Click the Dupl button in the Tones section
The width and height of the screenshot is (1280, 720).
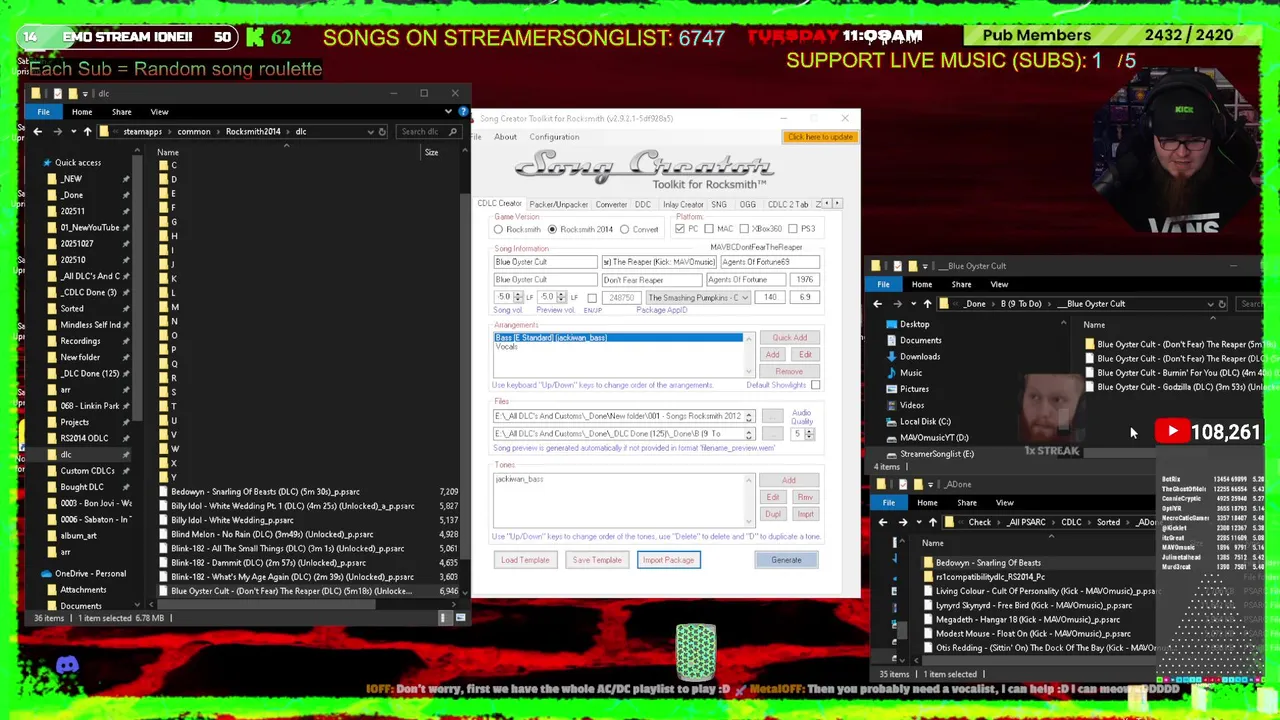[x=772, y=514]
